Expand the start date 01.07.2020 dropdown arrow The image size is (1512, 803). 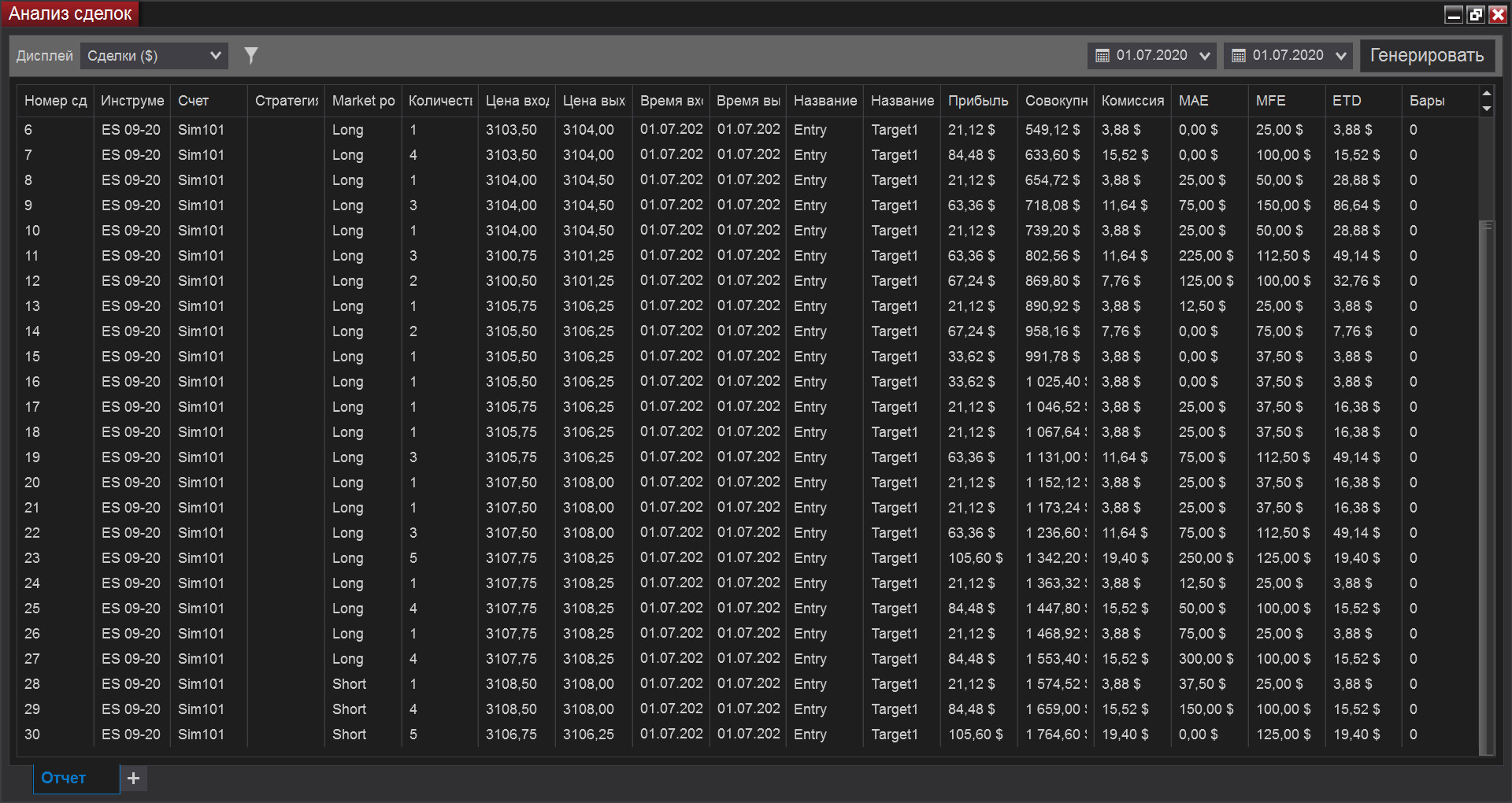[1204, 56]
